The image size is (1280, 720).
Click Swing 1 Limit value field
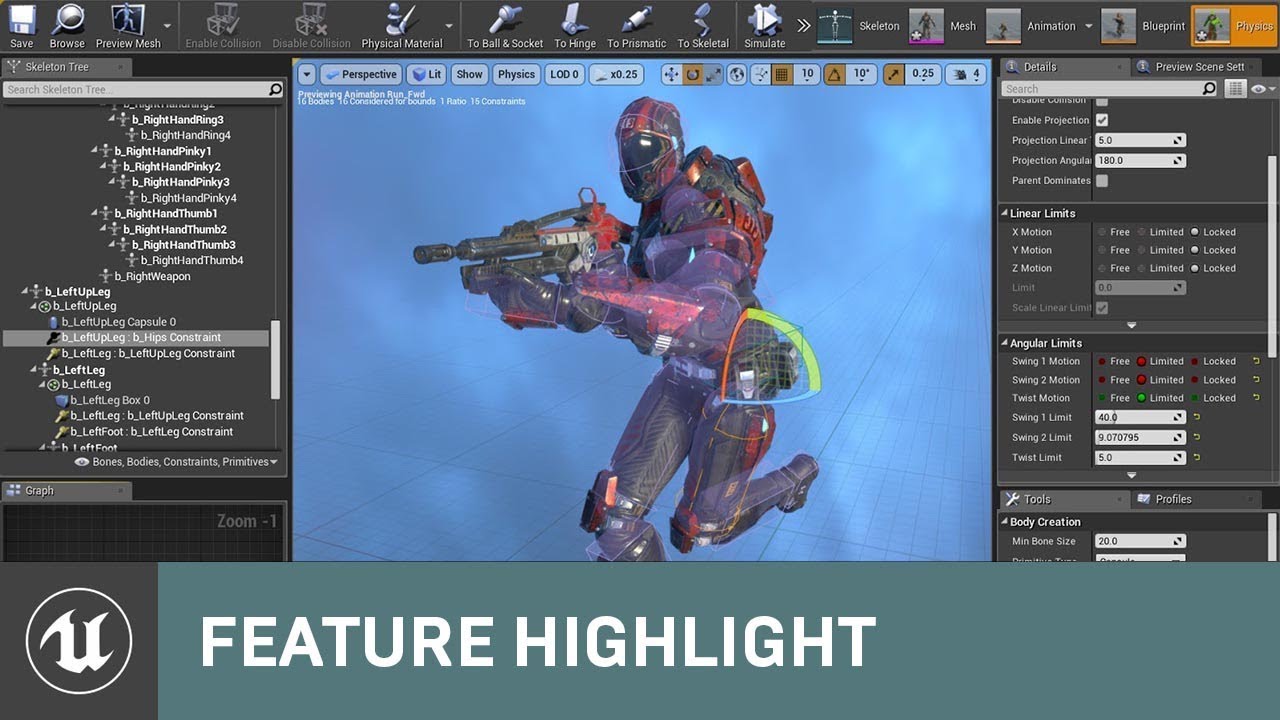coord(1139,417)
